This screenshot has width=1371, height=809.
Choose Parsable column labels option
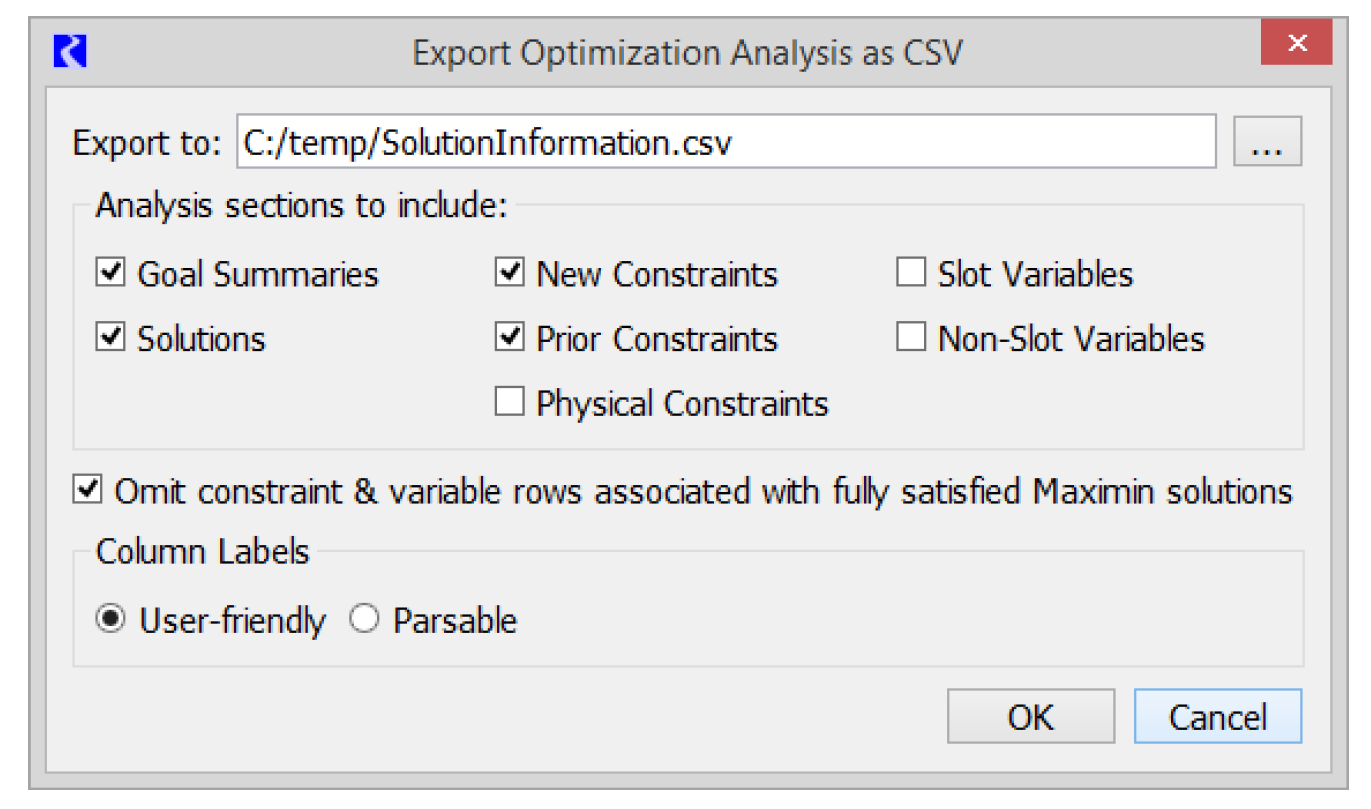coord(364,620)
